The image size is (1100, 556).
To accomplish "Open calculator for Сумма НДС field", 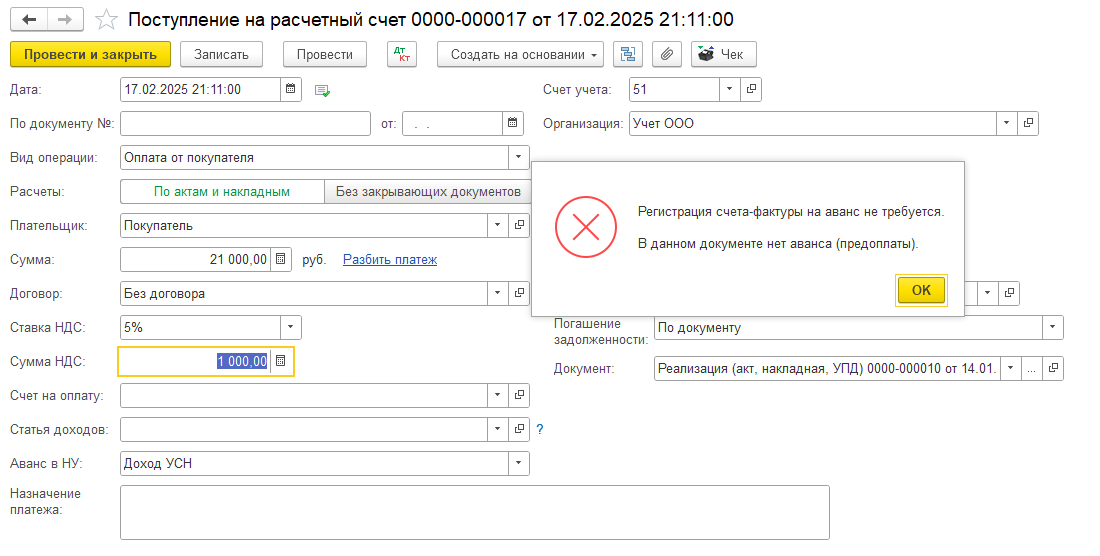I will (x=281, y=362).
